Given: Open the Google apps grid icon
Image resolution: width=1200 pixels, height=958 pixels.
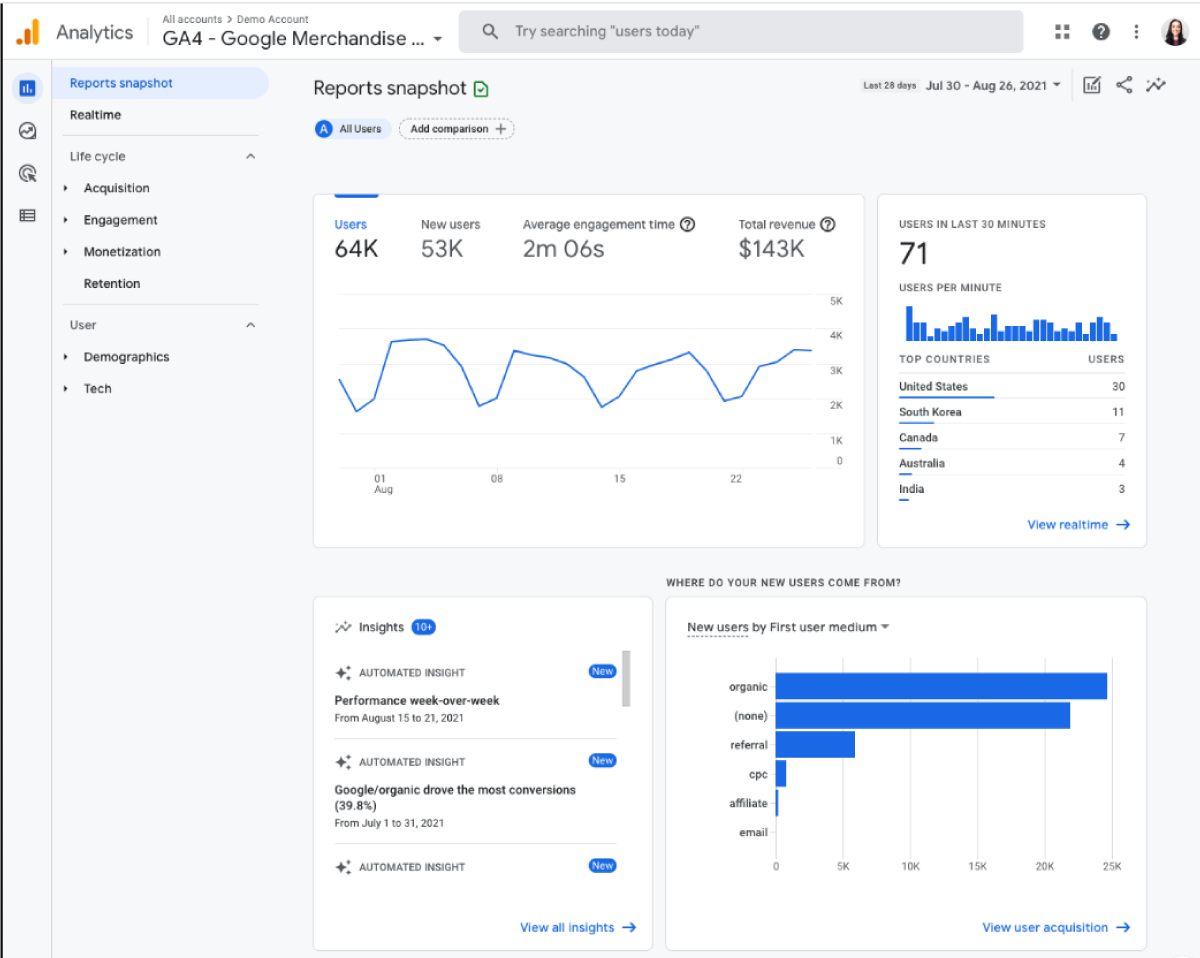Looking at the screenshot, I should tap(1061, 31).
